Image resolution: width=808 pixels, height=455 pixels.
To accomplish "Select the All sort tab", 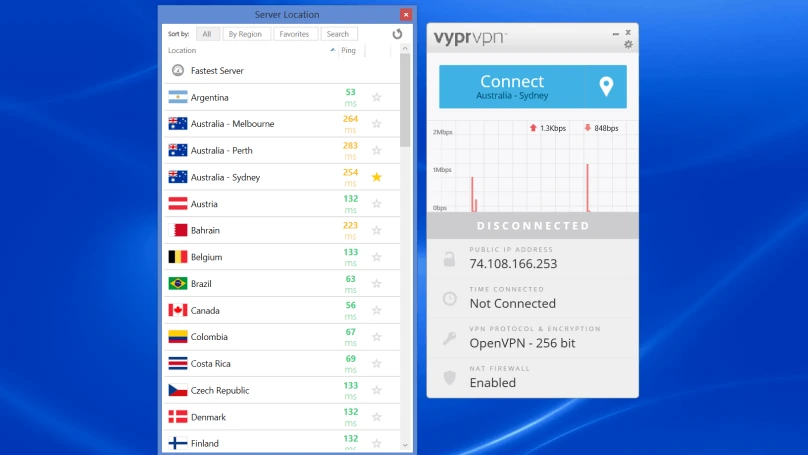I will pos(207,34).
